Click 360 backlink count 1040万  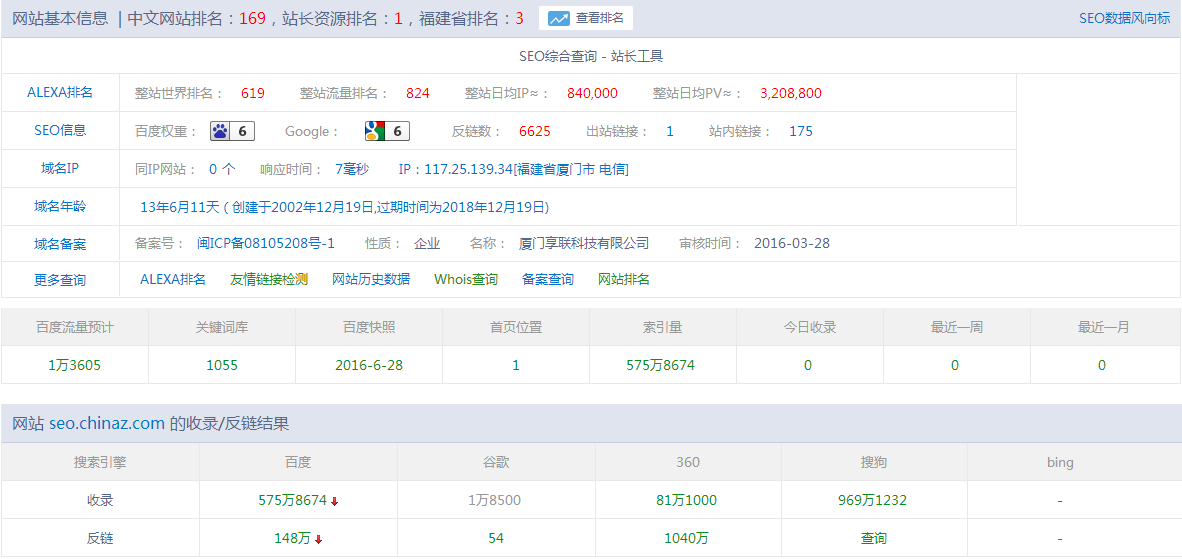click(686, 539)
